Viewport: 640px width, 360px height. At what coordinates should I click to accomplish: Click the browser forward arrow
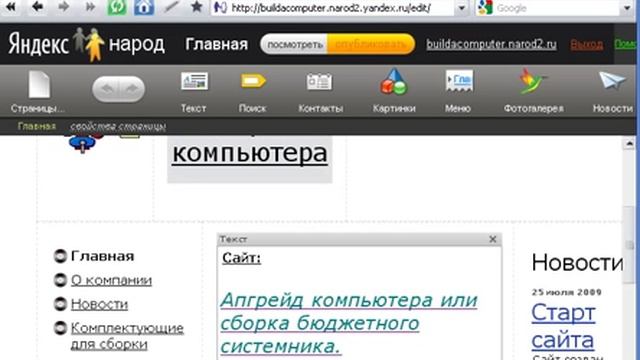point(63,6)
